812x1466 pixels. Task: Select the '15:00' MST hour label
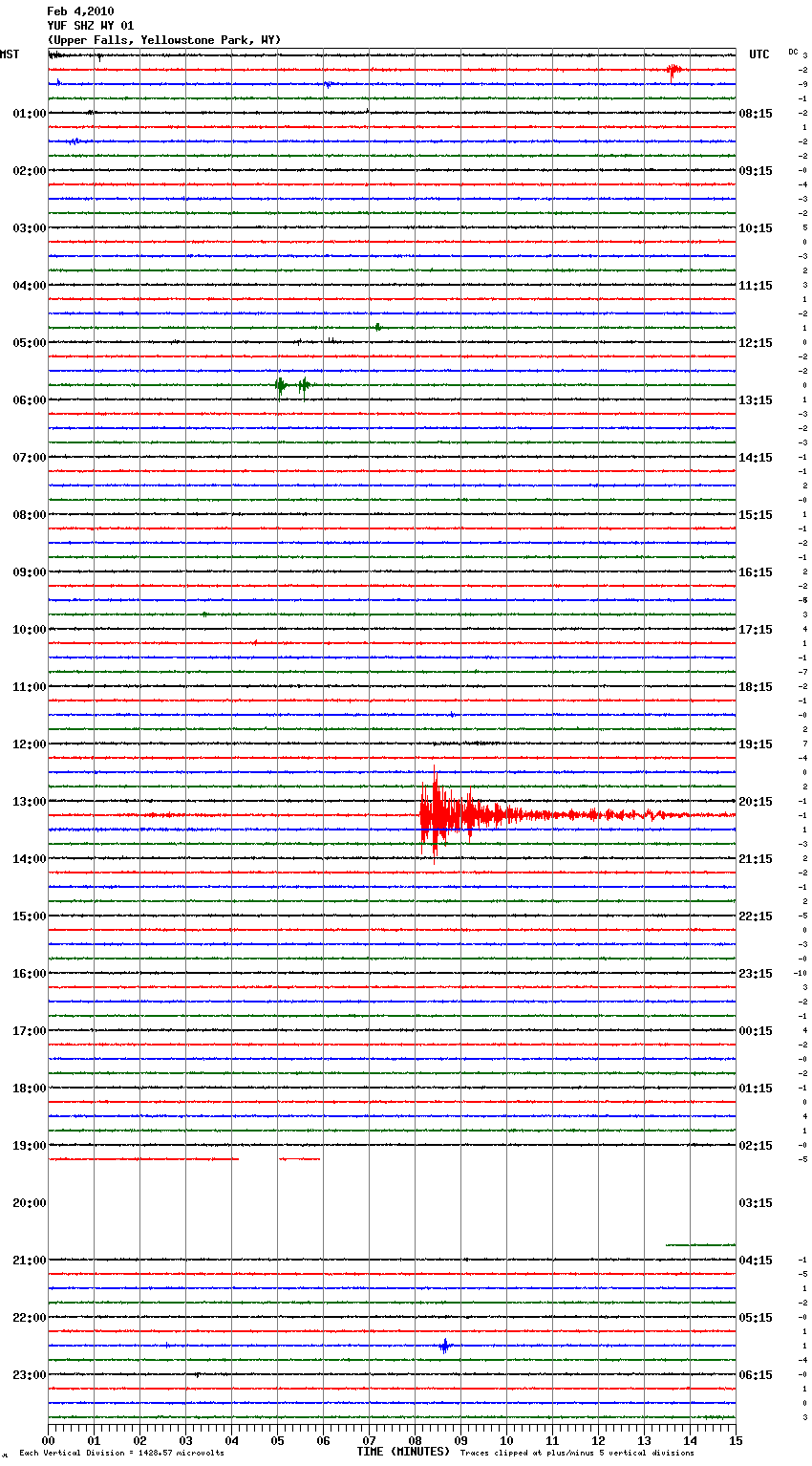[x=29, y=916]
